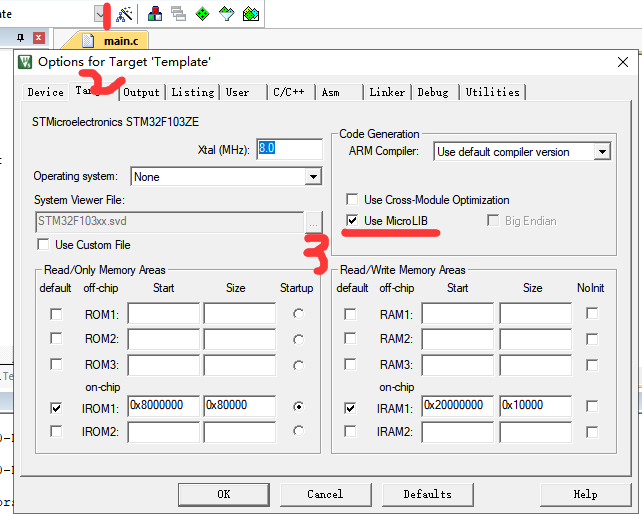Click the Select Software Packs icon
The height and width of the screenshot is (514, 642).
coord(226,14)
